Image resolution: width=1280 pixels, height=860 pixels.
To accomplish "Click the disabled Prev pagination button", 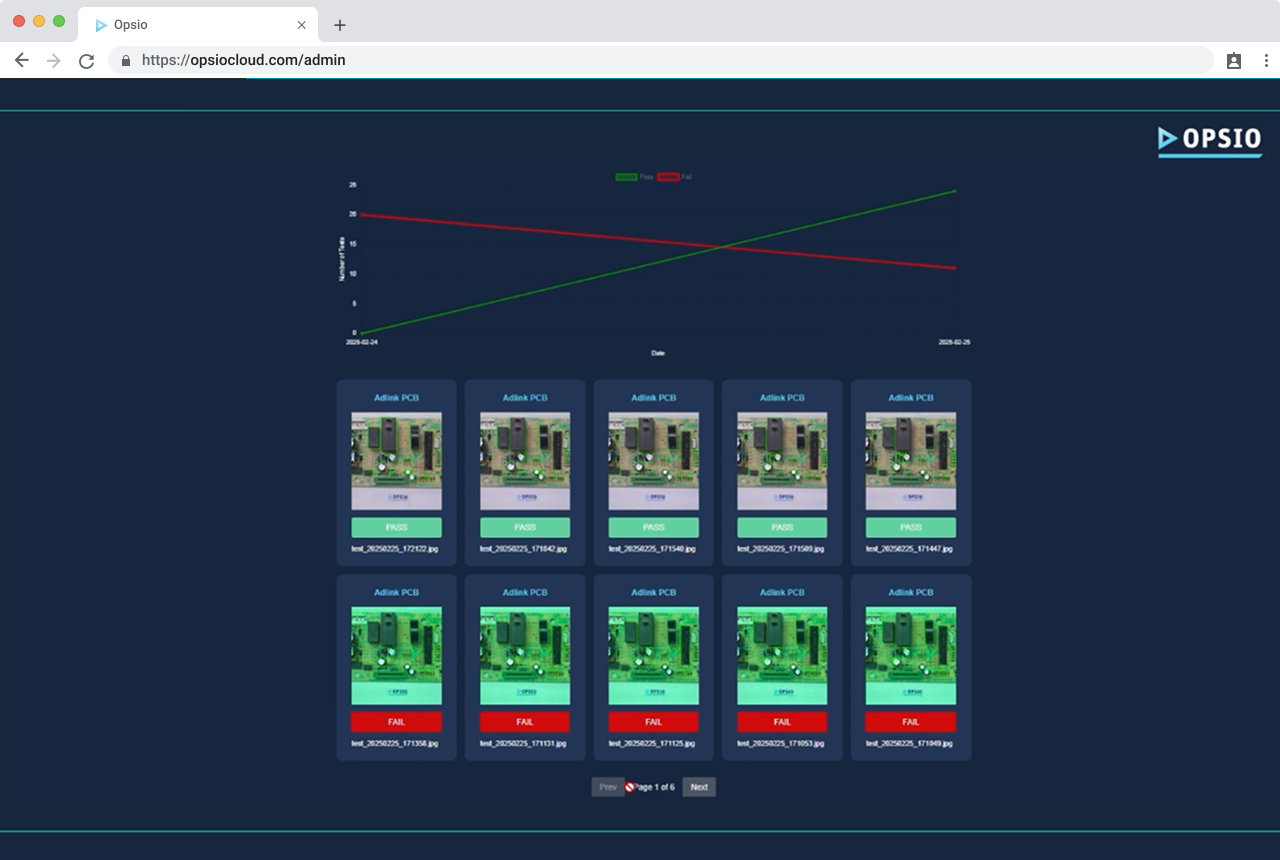I will point(608,787).
